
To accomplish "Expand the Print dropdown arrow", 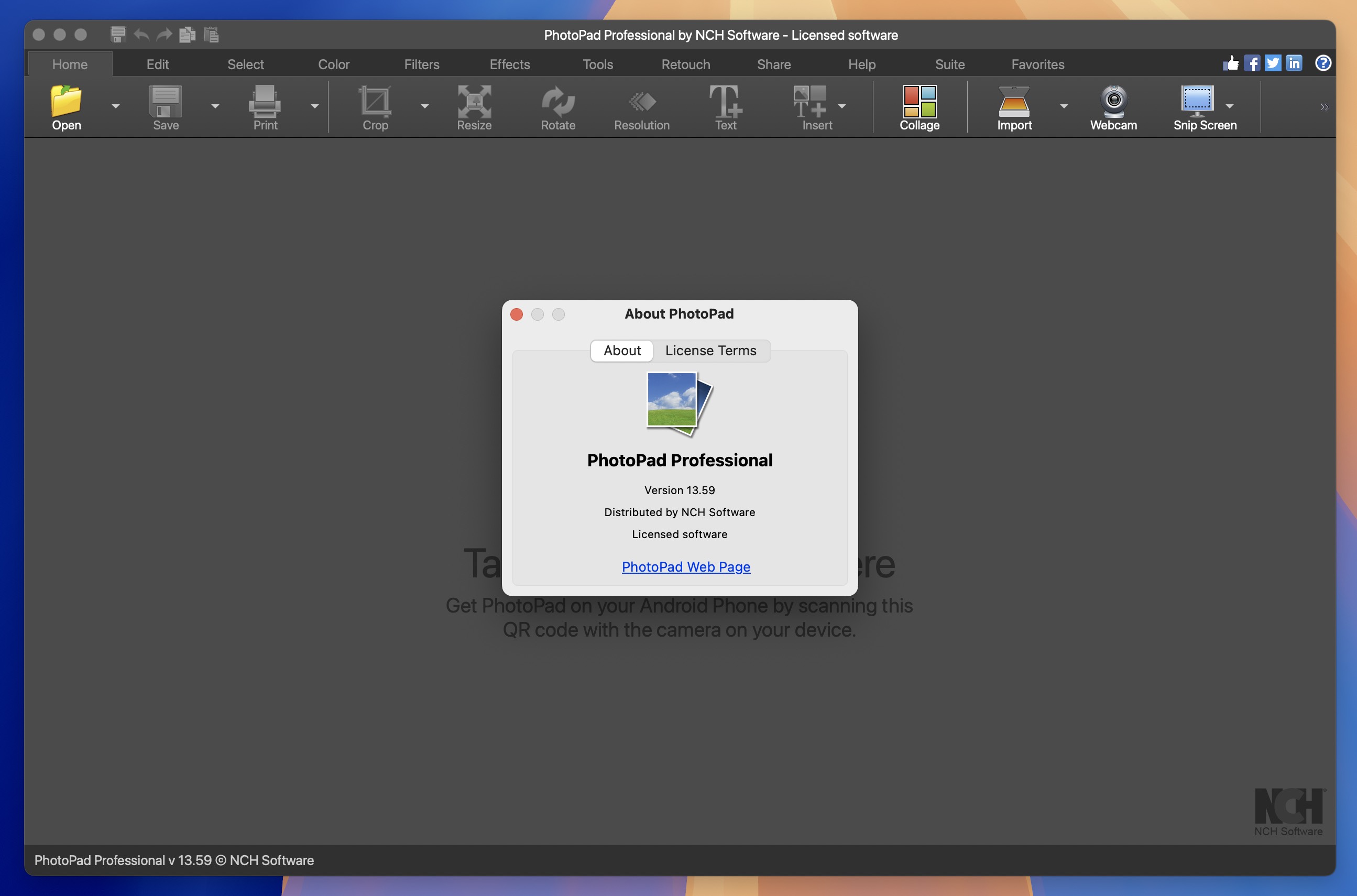I will 314,106.
